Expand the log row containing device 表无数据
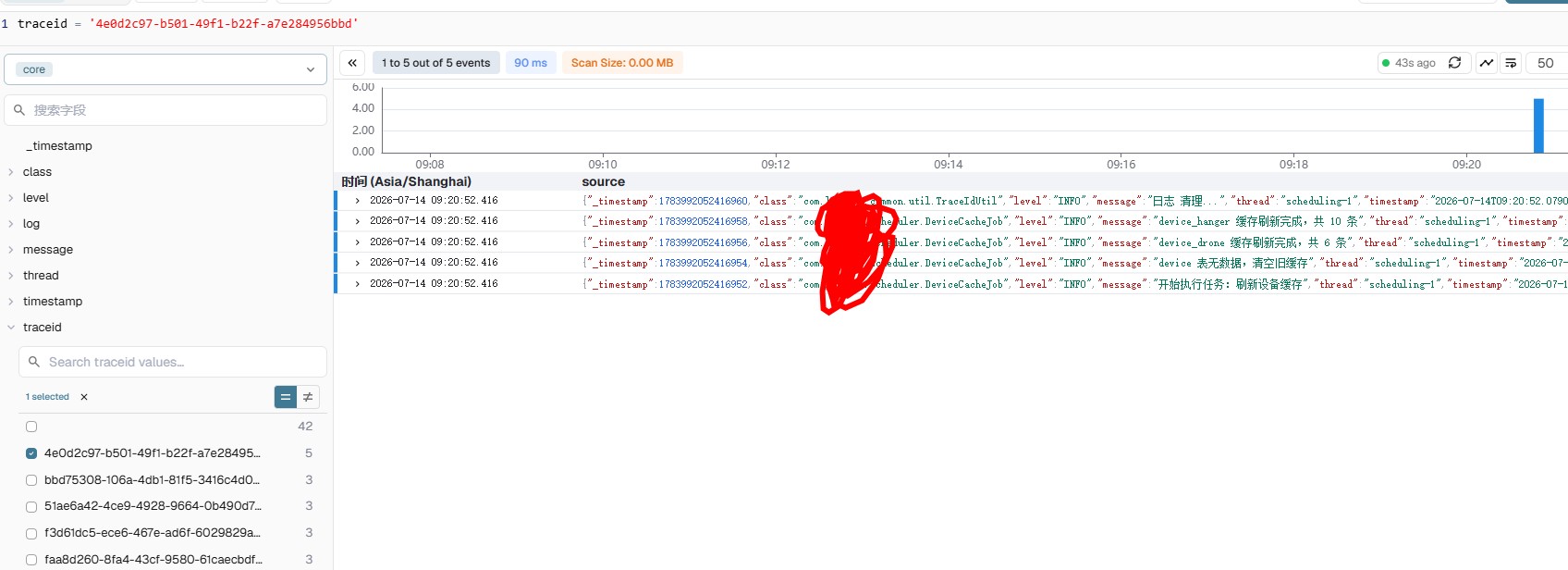The height and width of the screenshot is (570, 1568). pyautogui.click(x=358, y=263)
